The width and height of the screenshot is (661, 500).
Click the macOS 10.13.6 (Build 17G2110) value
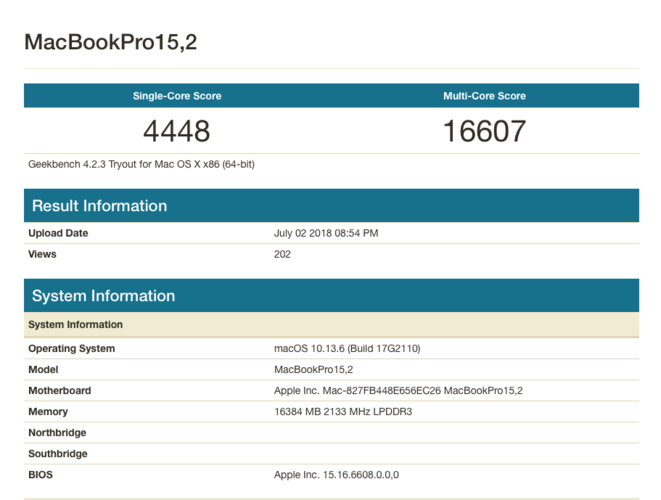pos(347,349)
